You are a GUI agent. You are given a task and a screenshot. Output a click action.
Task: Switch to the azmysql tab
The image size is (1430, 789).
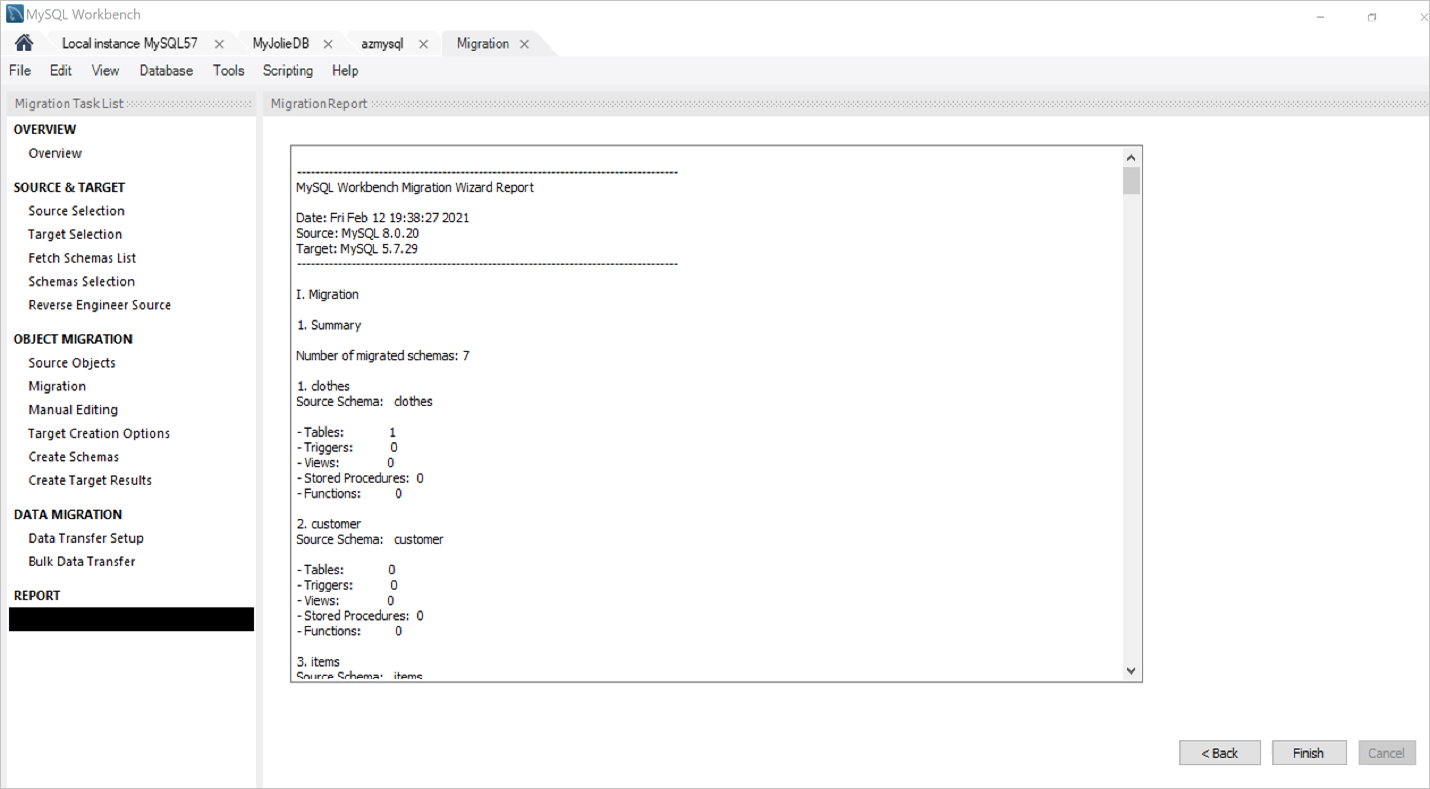[382, 43]
